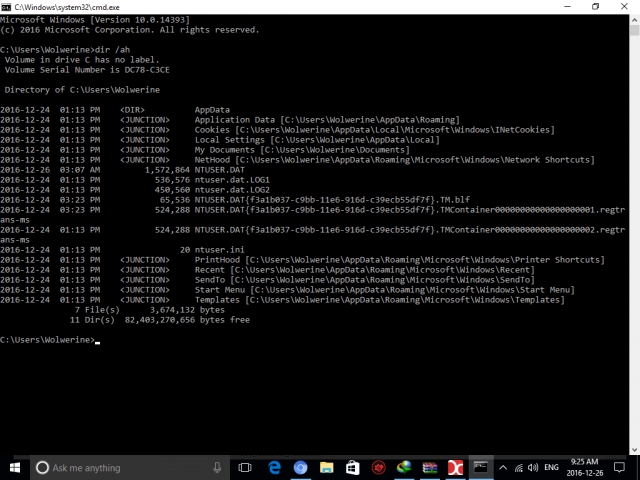Viewport: 640px width, 480px height.
Task: Open the Windows Start menu
Action: 14,467
